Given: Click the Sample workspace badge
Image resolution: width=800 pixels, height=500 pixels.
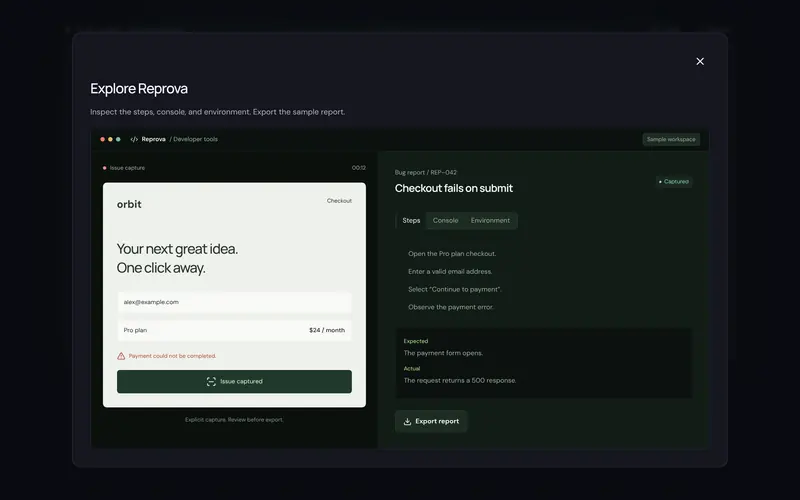Looking at the screenshot, I should [x=671, y=139].
